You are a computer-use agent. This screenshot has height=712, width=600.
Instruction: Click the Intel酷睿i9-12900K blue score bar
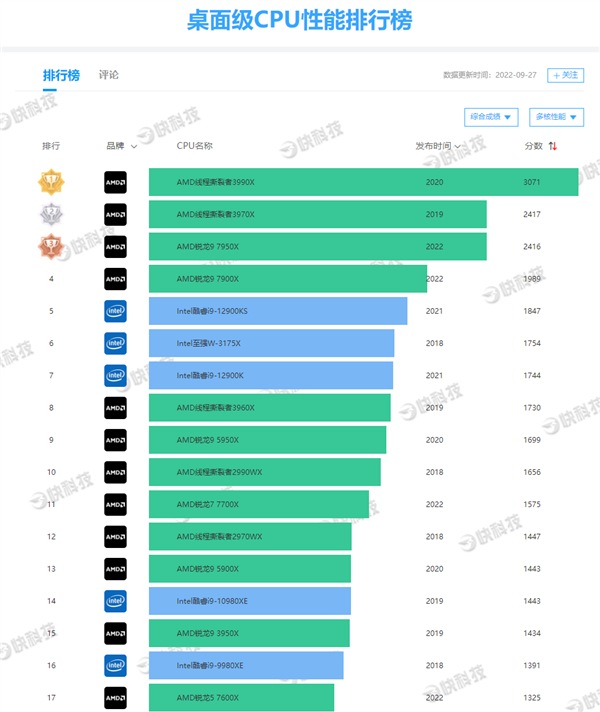point(270,375)
